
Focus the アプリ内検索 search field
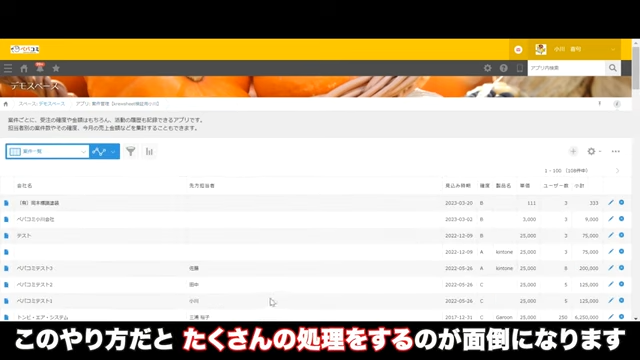(x=566, y=68)
